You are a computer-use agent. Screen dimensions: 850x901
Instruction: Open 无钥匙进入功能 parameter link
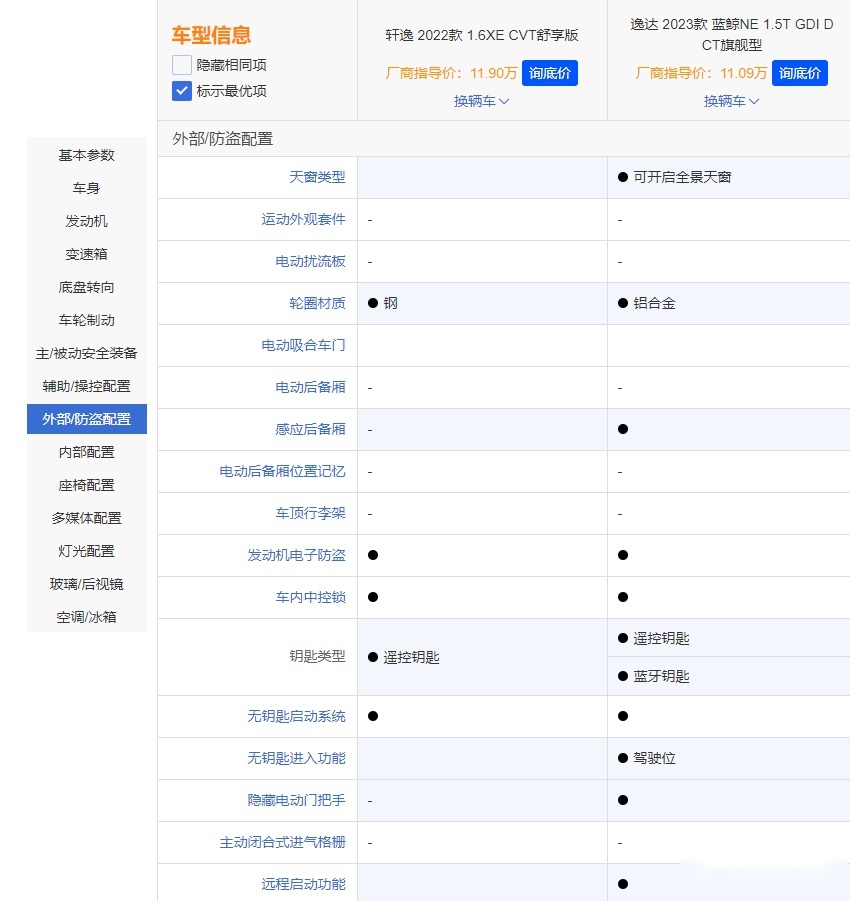pyautogui.click(x=297, y=758)
